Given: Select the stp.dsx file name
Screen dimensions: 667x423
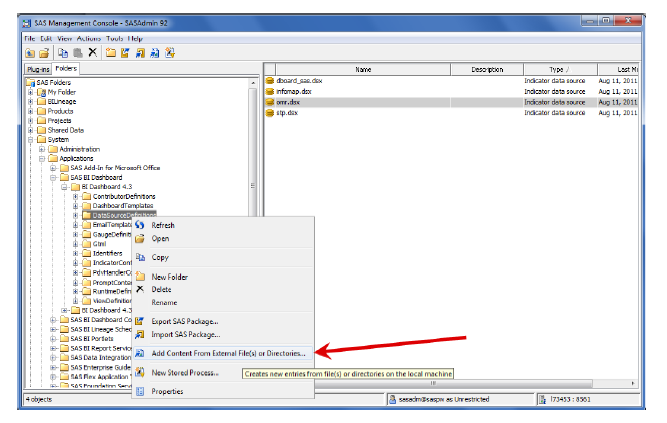Looking at the screenshot, I should 287,113.
